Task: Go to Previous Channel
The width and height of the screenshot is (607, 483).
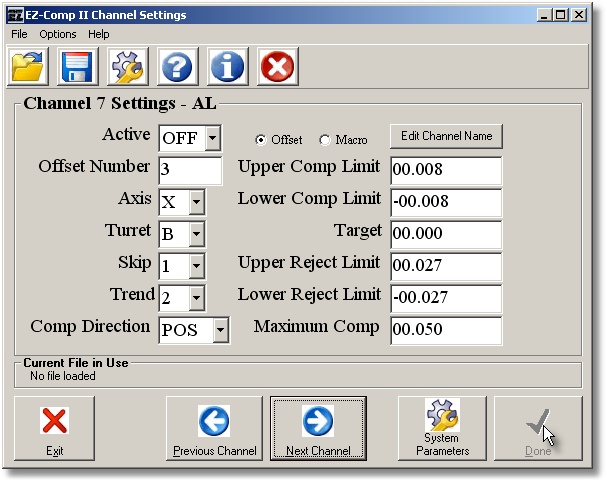Action: pos(214,428)
